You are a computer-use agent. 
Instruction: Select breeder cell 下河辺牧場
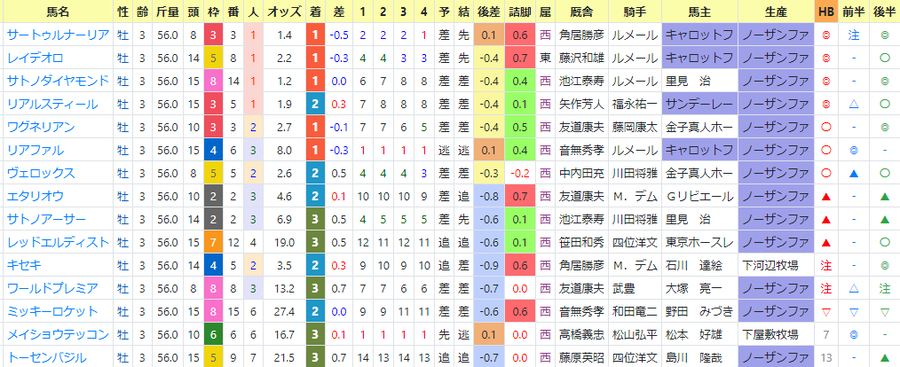coord(775,265)
